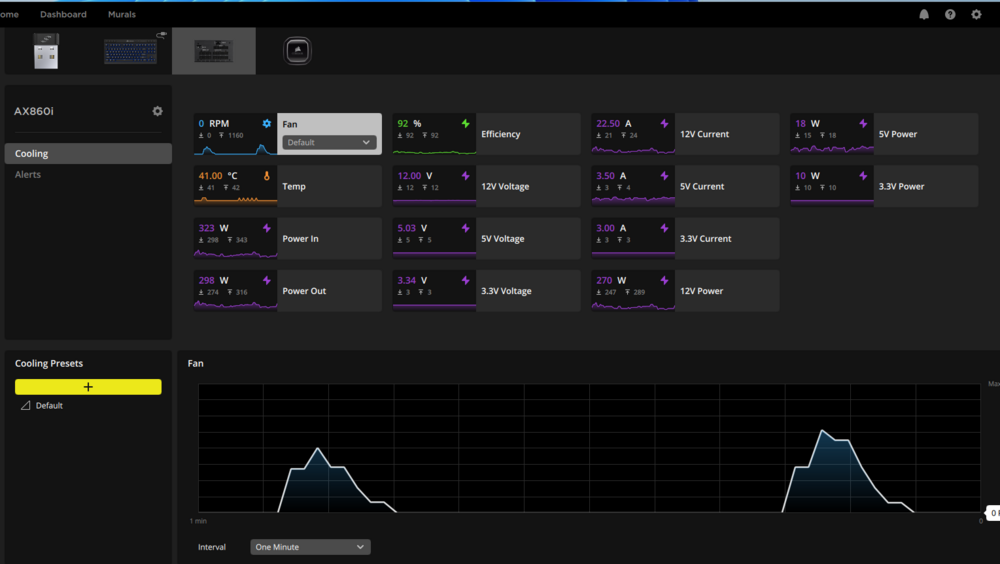Viewport: 1000px width, 564px height.
Task: Open the notifications bell icon
Action: (x=923, y=14)
